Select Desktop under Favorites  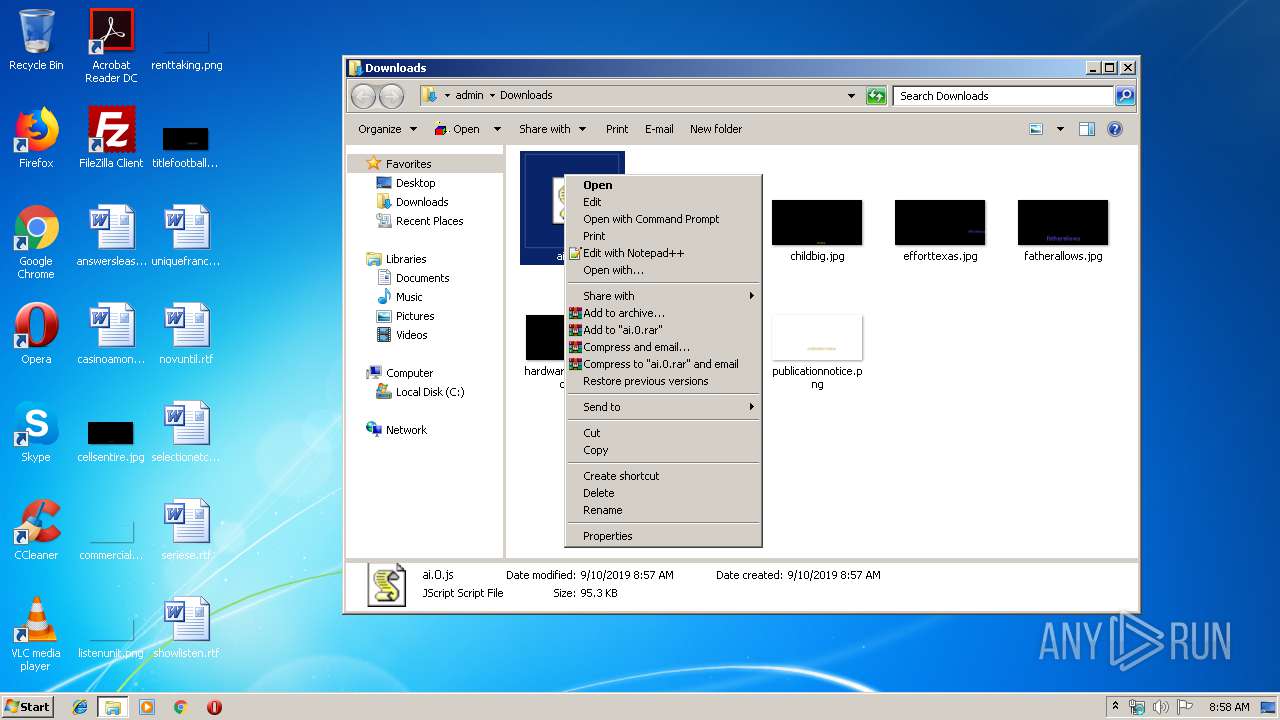(405, 183)
